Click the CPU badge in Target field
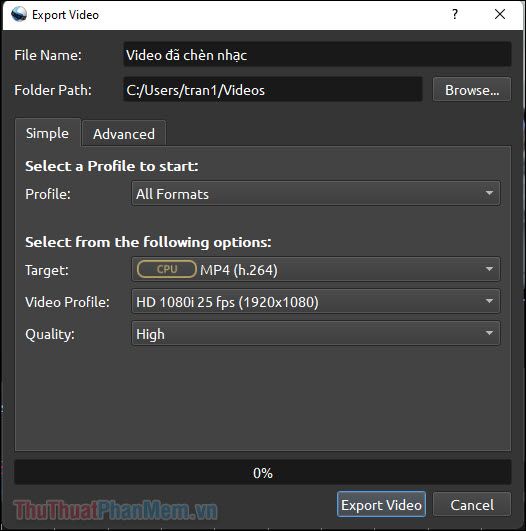Viewport: 526px width, 531px height. [x=167, y=269]
